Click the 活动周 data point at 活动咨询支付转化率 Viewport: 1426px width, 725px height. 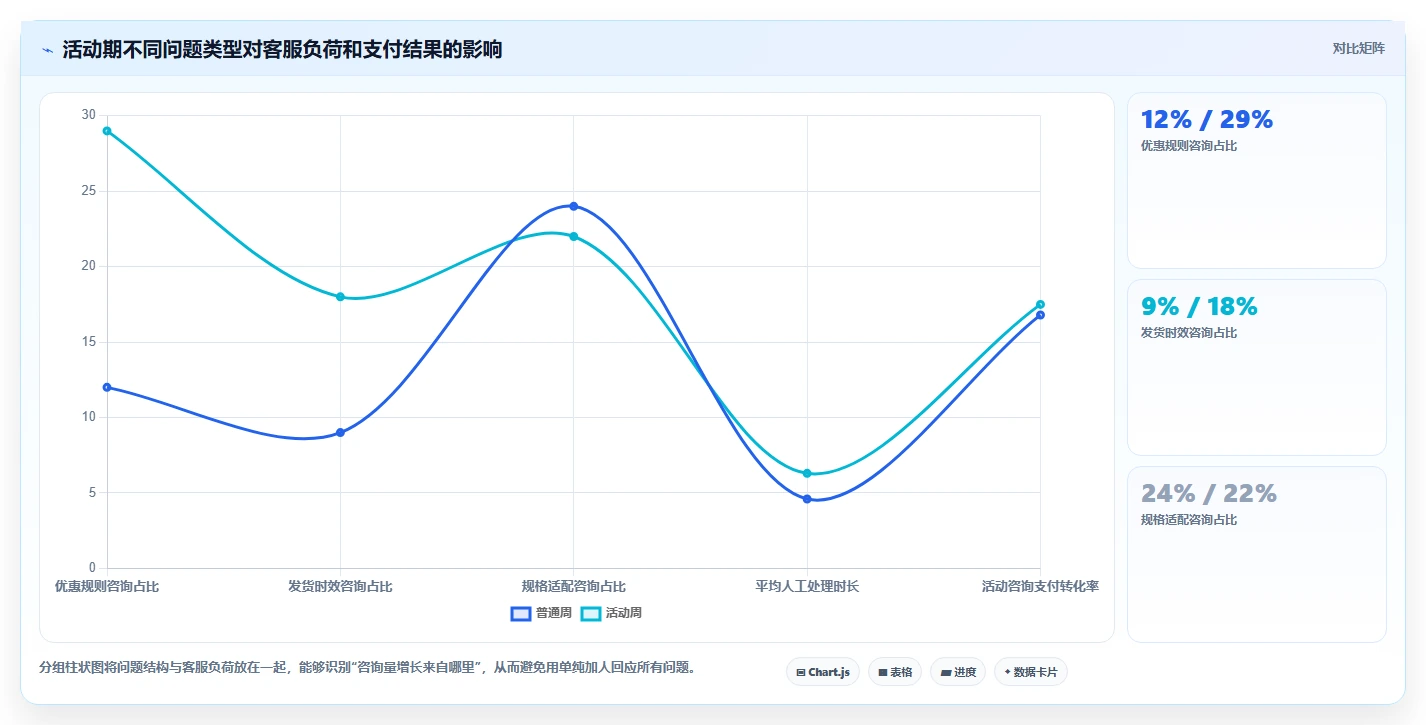pos(1040,304)
